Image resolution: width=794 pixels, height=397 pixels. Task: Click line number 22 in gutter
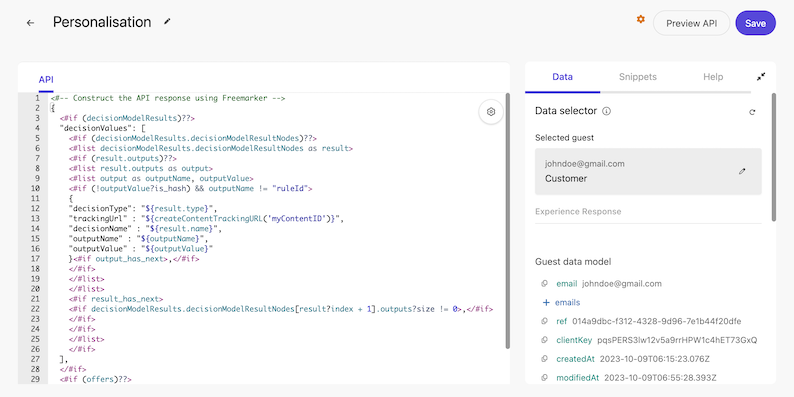[35, 309]
